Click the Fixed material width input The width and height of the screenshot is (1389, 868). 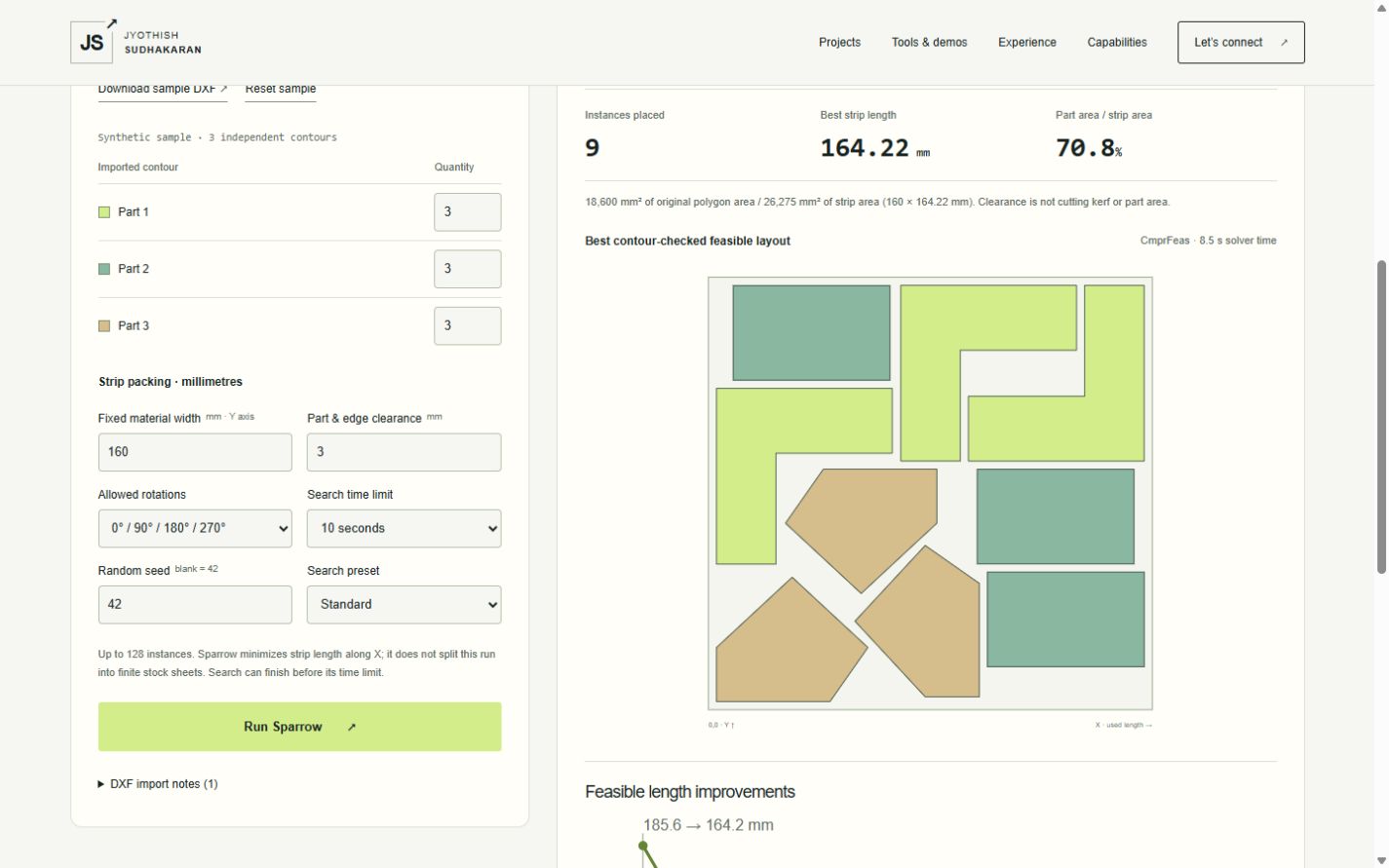click(195, 452)
